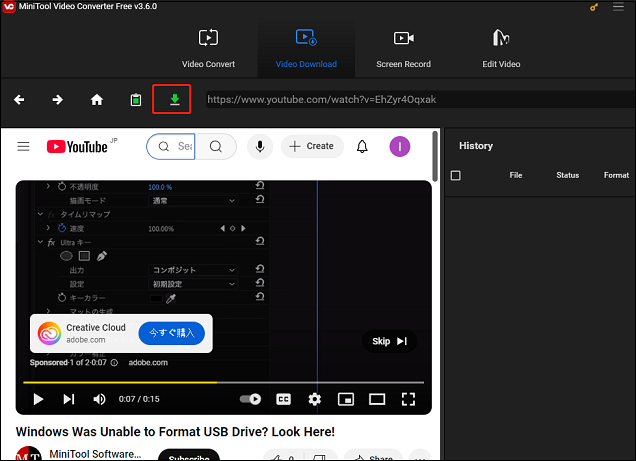The height and width of the screenshot is (461, 636).
Task: Click the adobe.com link below the ad card
Action: tap(148, 362)
